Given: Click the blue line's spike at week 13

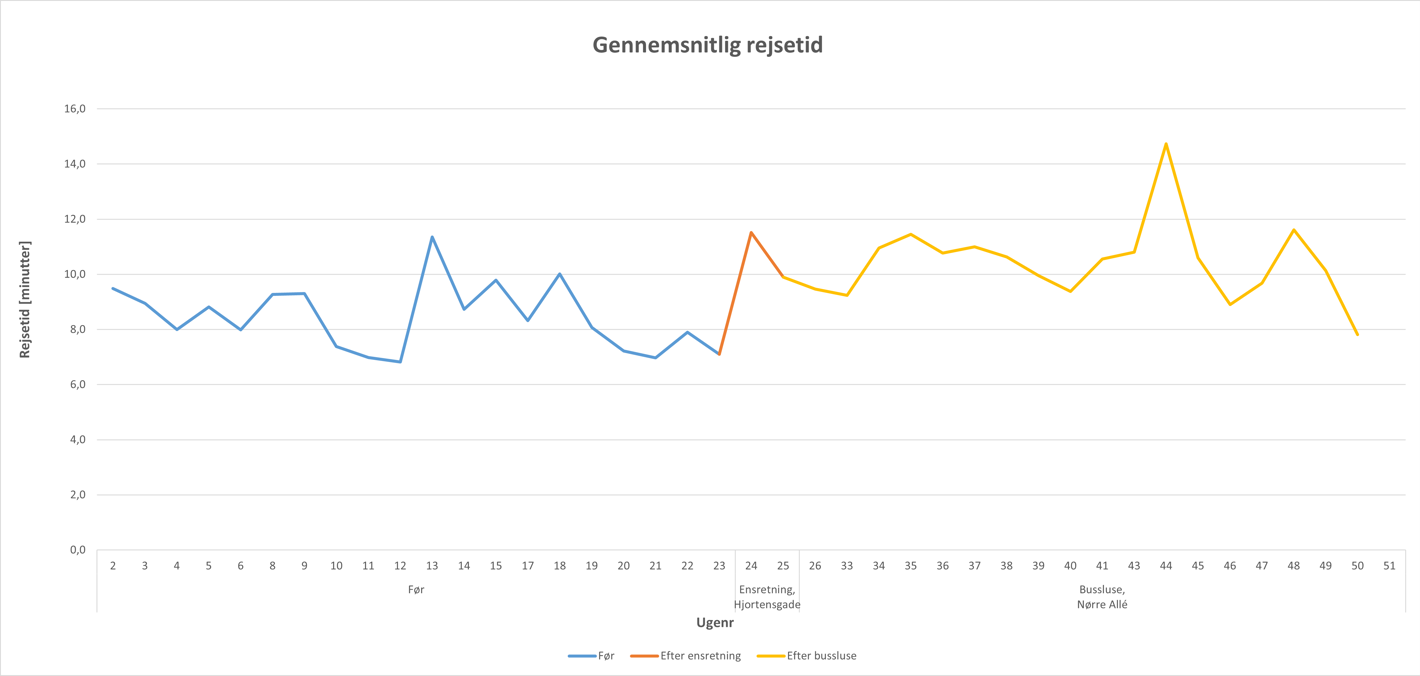Looking at the screenshot, I should point(432,237).
